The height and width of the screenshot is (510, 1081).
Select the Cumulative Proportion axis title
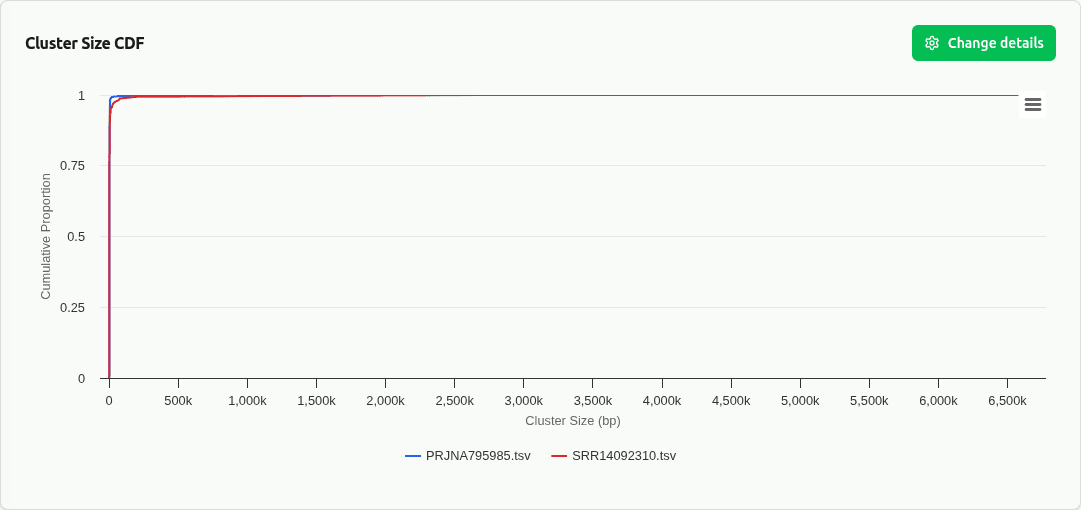(x=46, y=236)
